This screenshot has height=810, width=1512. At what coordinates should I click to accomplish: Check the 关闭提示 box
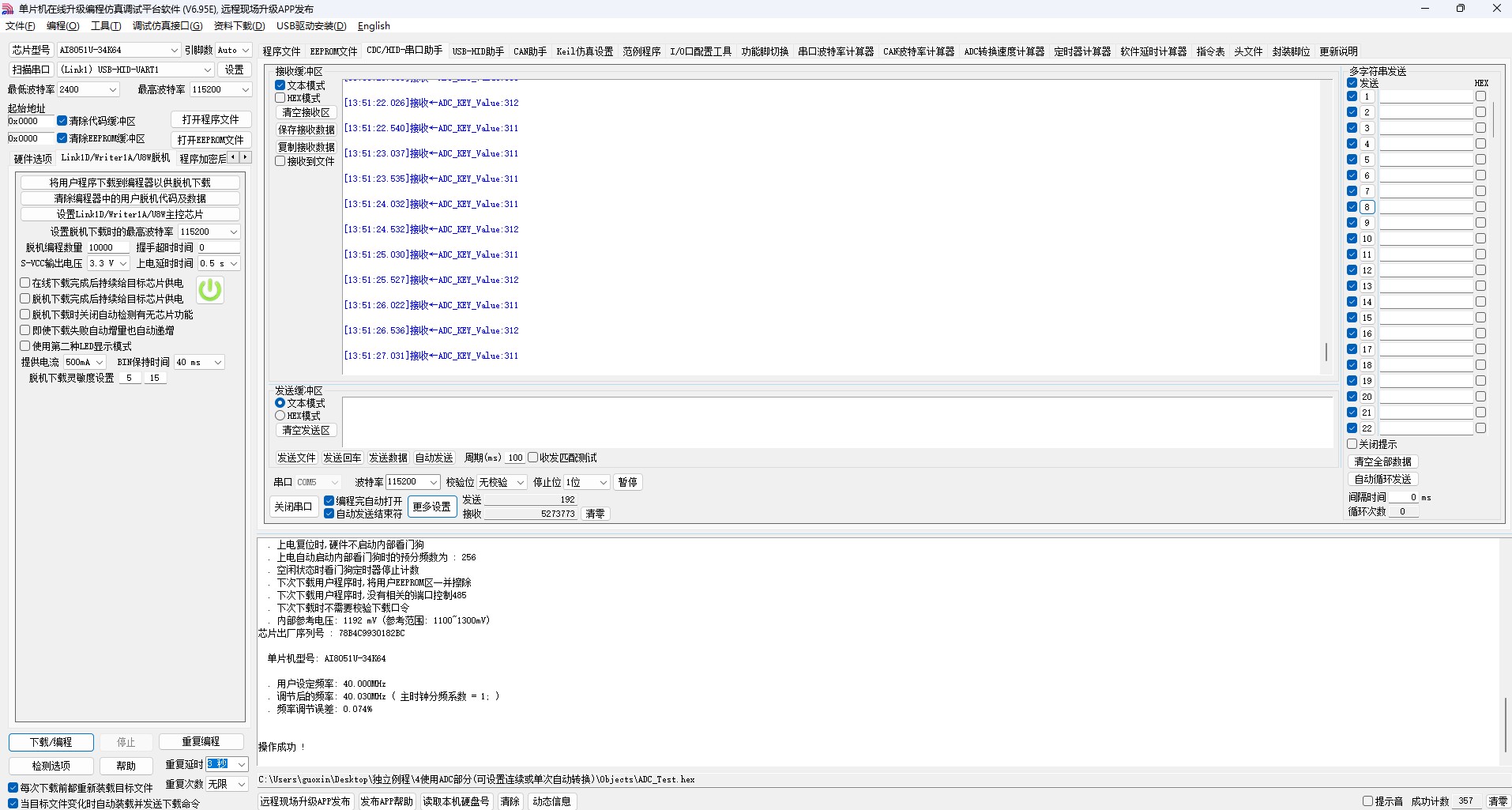tap(1352, 444)
